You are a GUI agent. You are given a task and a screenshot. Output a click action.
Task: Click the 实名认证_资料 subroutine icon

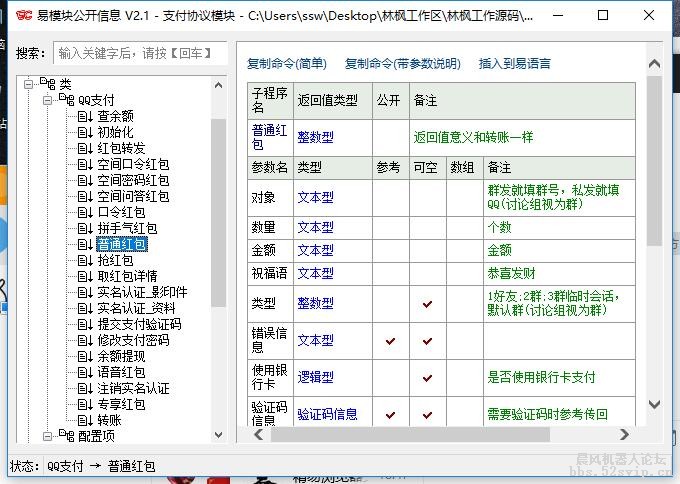[85, 308]
